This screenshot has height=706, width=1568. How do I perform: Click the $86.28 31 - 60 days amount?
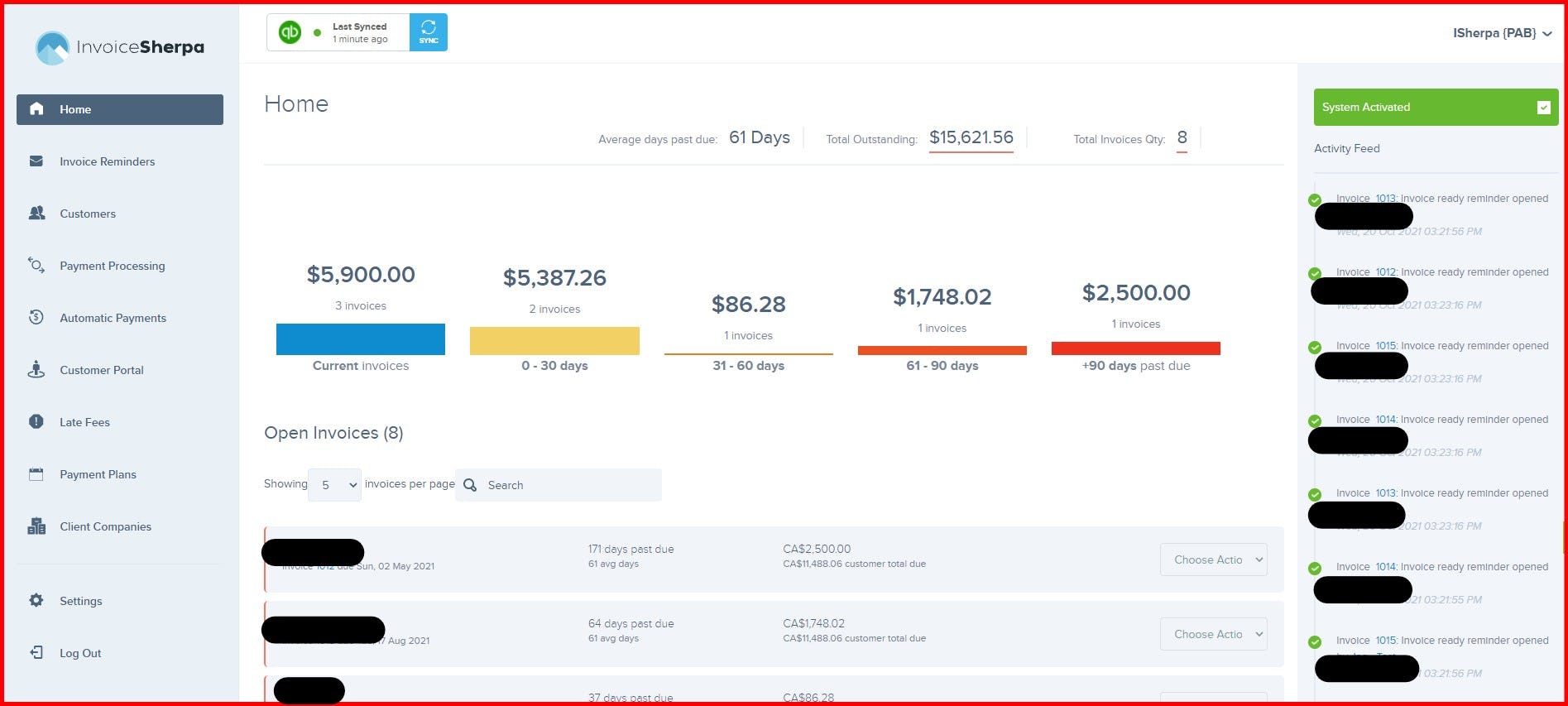(749, 305)
